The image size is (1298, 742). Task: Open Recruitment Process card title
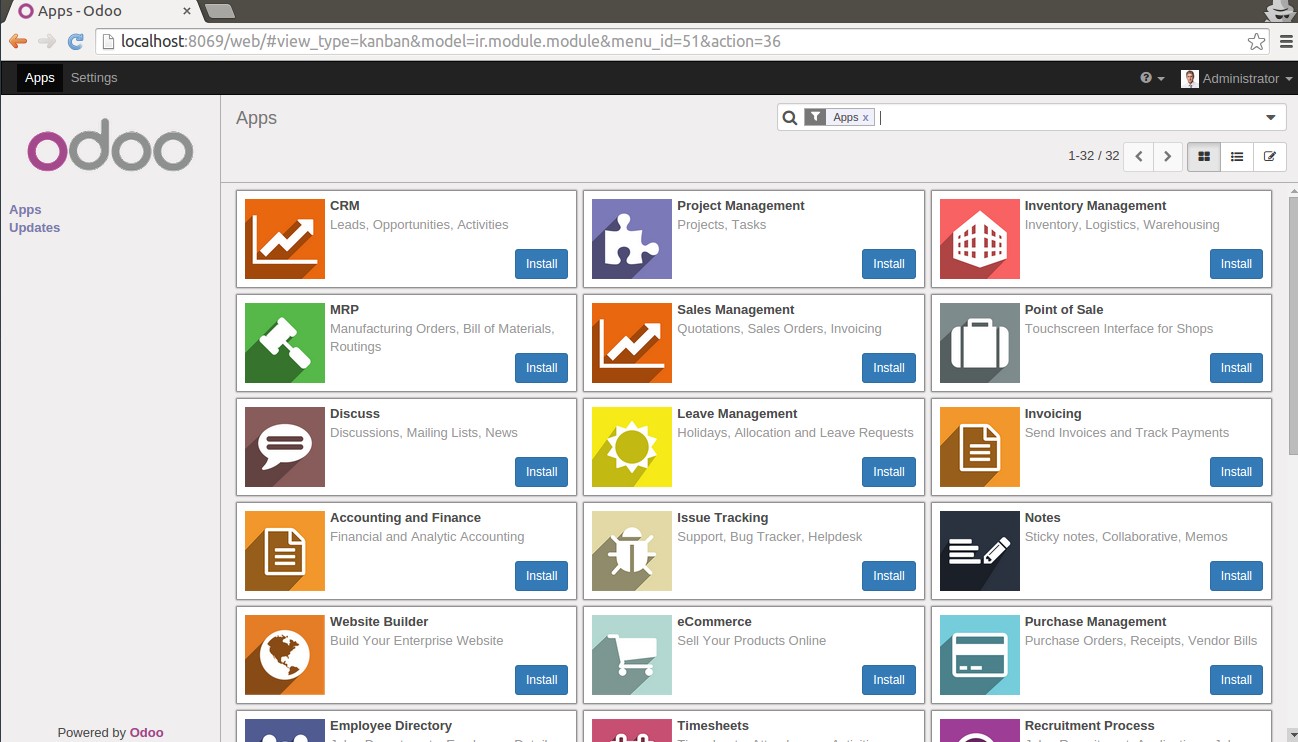pyautogui.click(x=1089, y=726)
